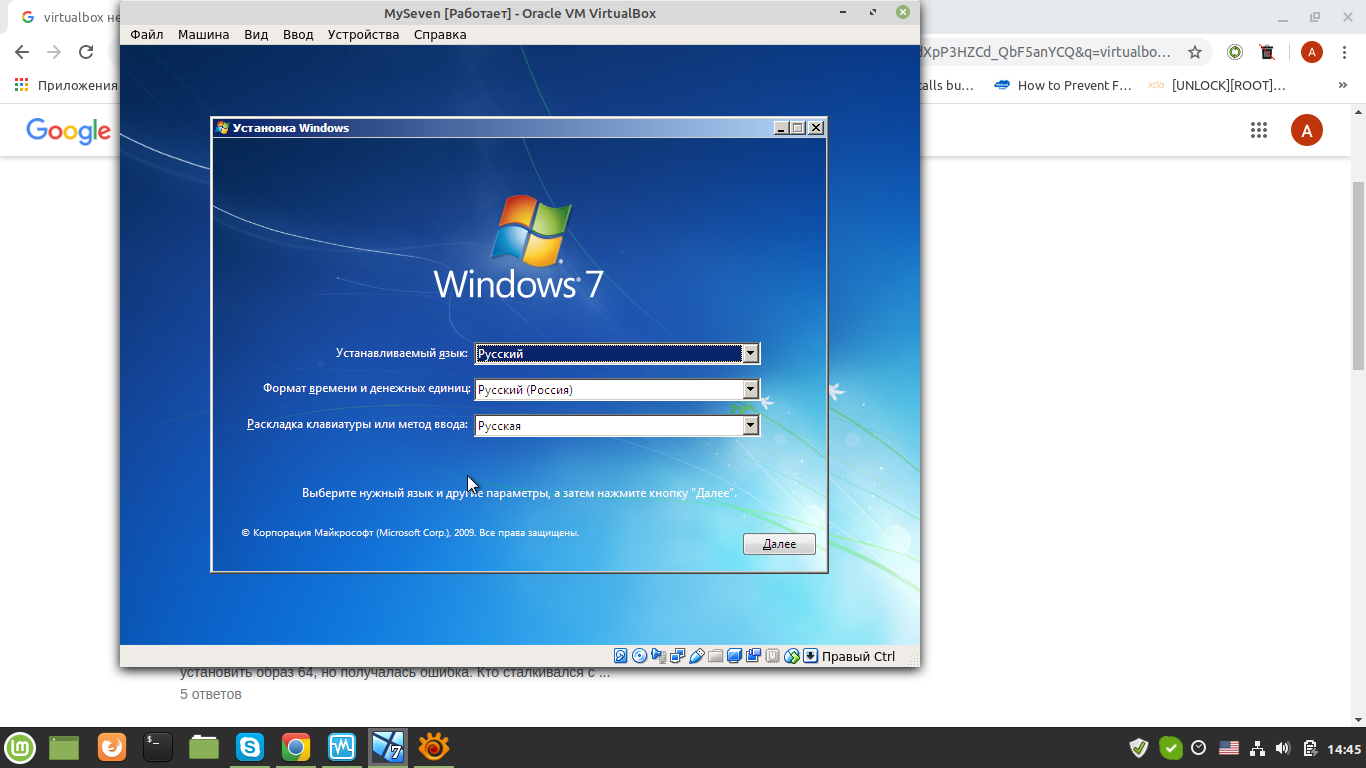Open the keyboard layout dropdown showing Русская
This screenshot has height=768, width=1366.
point(617,425)
